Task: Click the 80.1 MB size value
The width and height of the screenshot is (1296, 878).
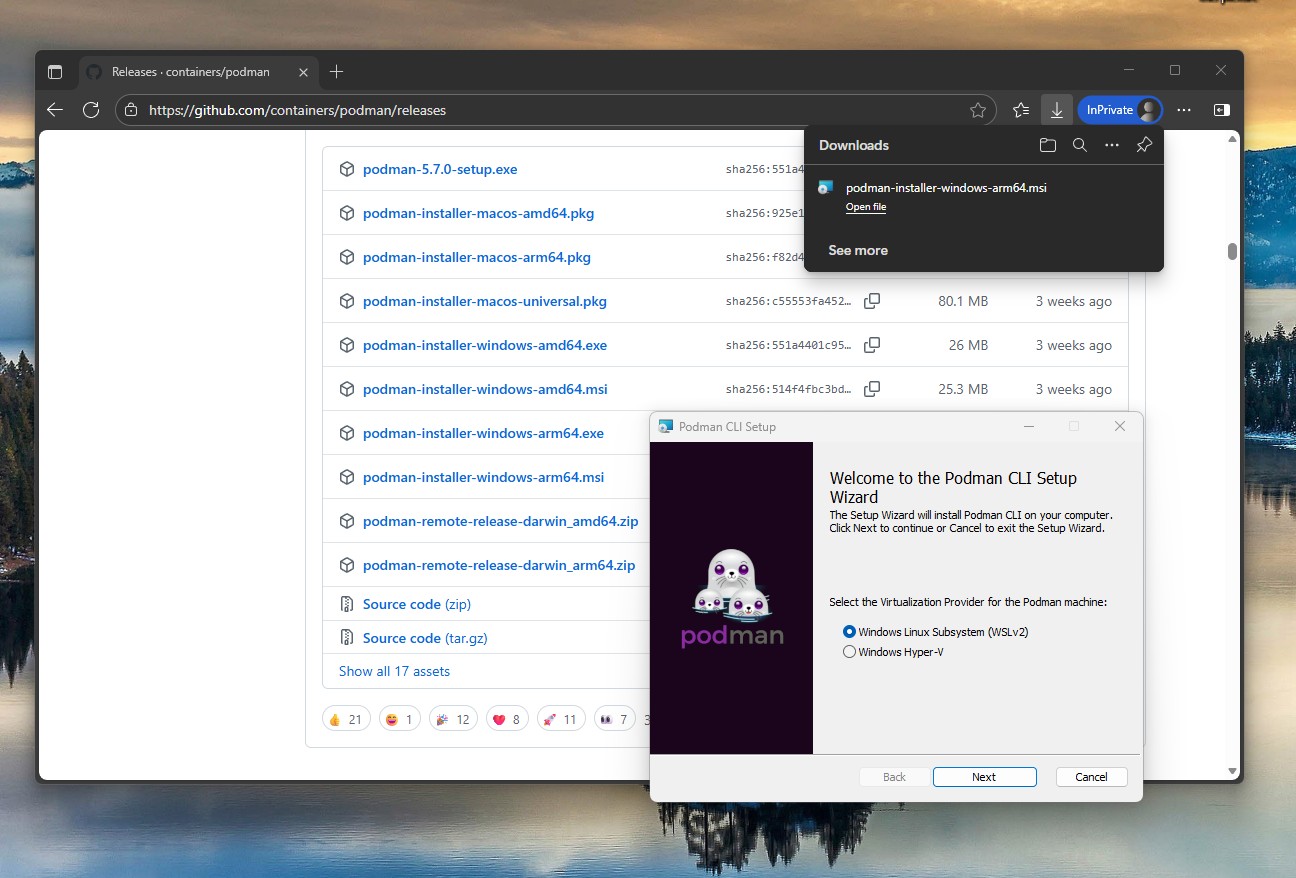Action: (963, 301)
